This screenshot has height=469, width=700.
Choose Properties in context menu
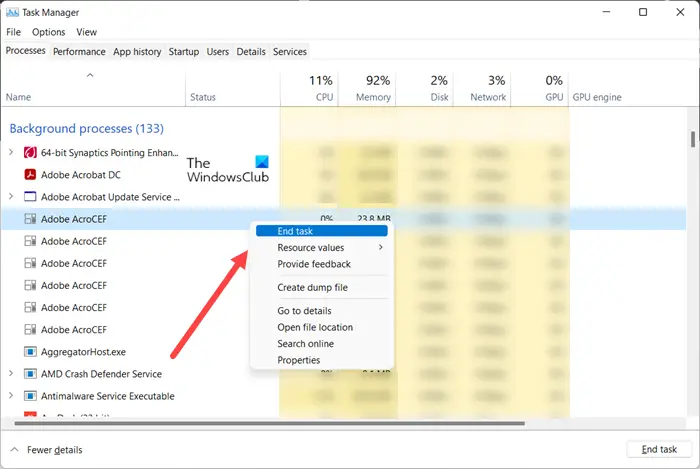point(321,360)
